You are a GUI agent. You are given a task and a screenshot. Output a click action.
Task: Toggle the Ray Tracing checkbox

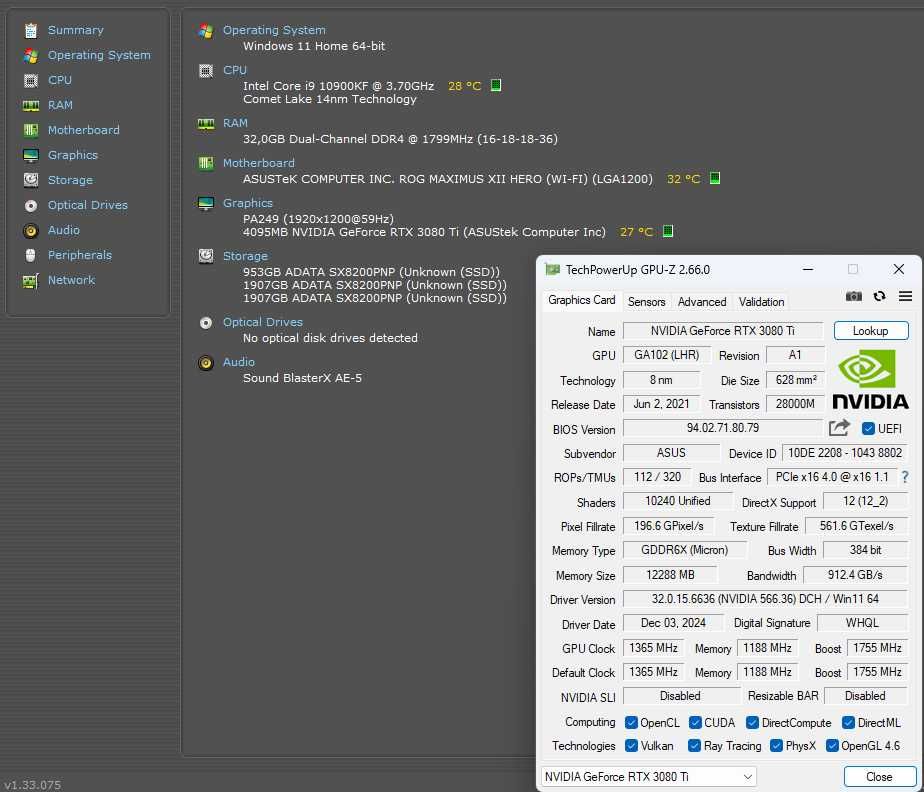[x=694, y=745]
